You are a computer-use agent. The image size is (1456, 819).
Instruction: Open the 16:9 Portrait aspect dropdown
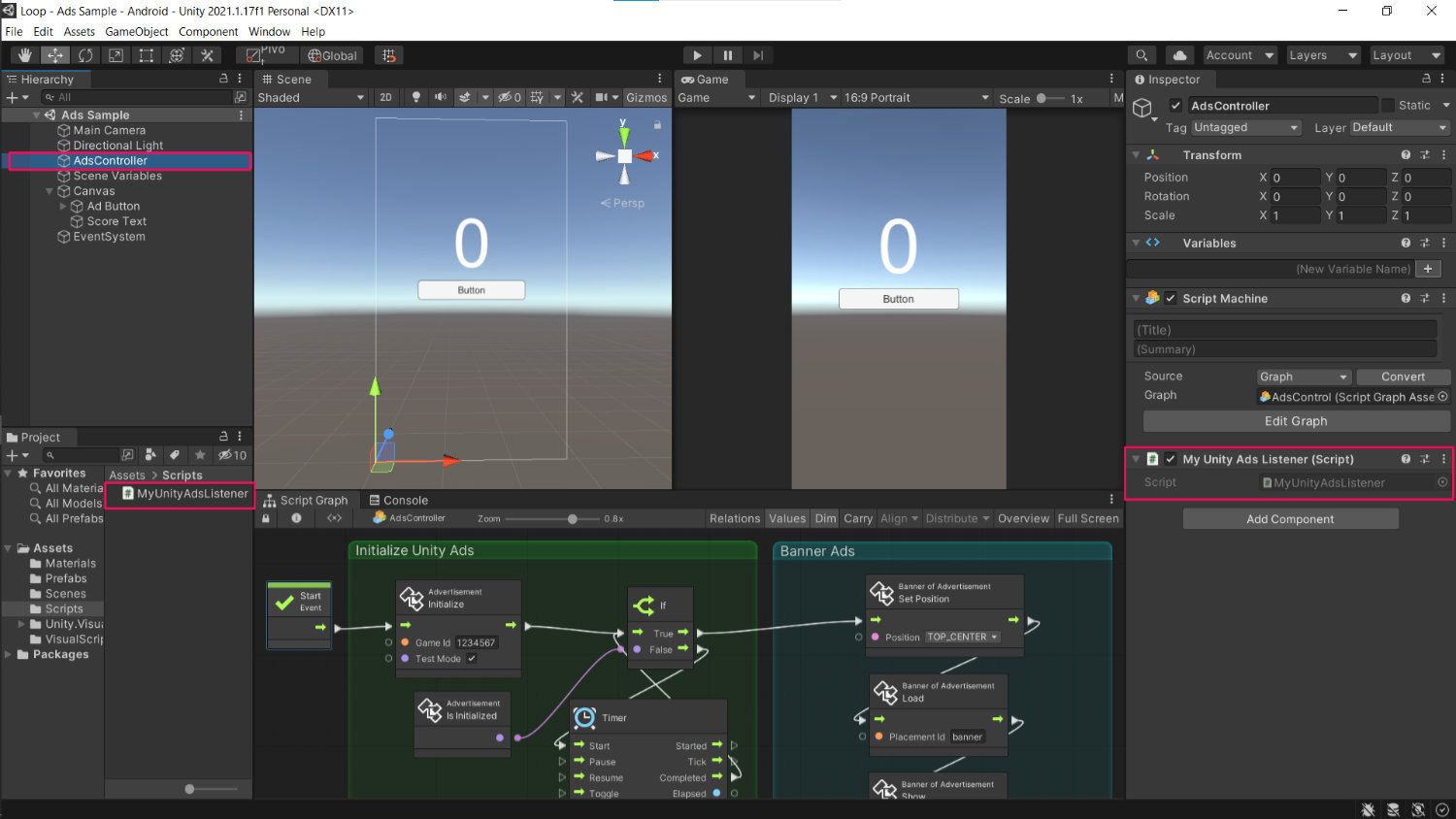pos(914,97)
